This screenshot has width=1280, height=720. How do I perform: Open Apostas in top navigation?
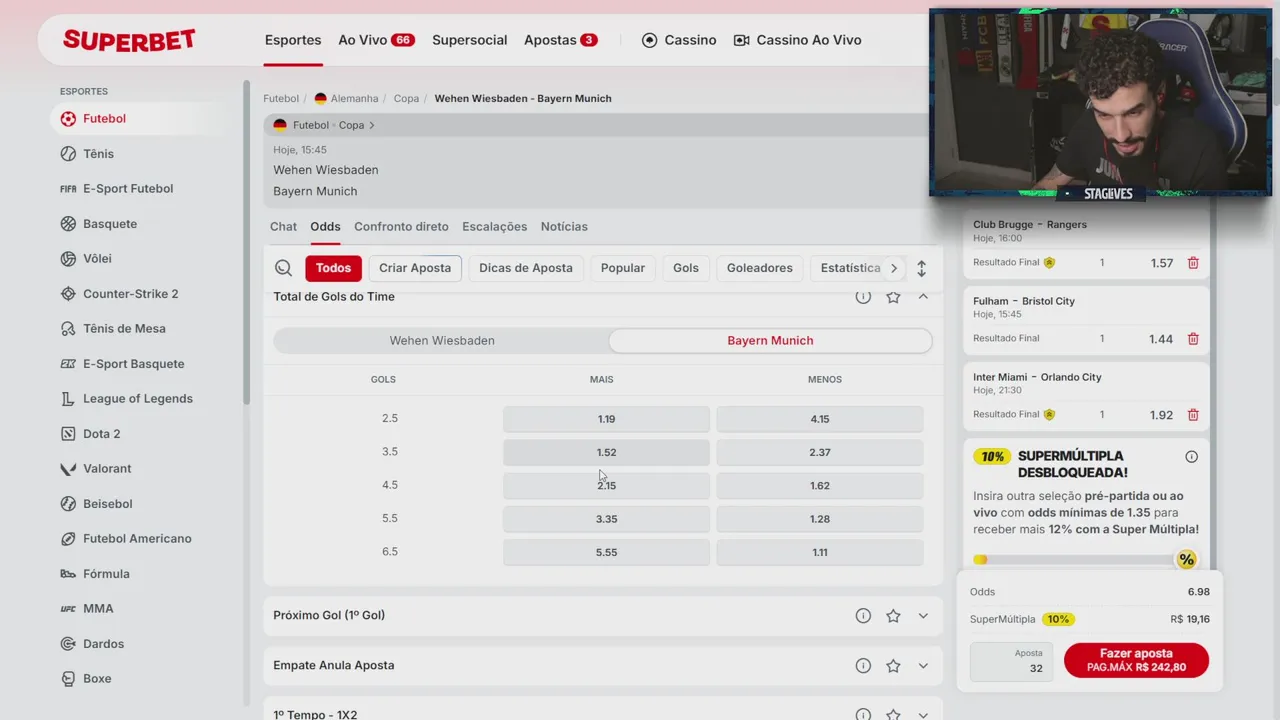click(560, 40)
